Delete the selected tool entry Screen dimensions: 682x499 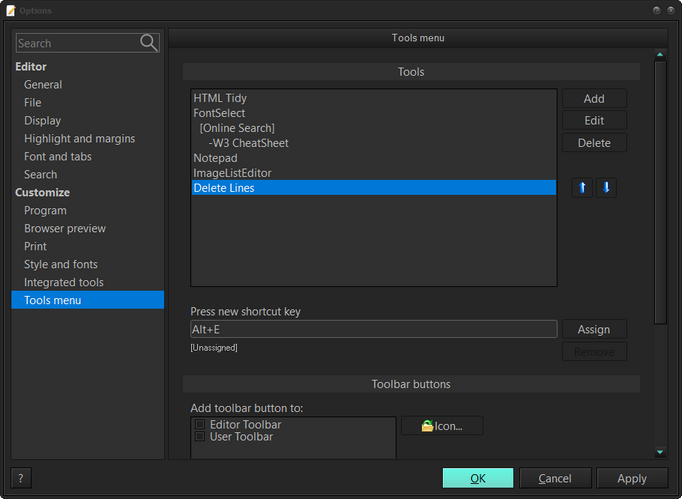tap(594, 143)
